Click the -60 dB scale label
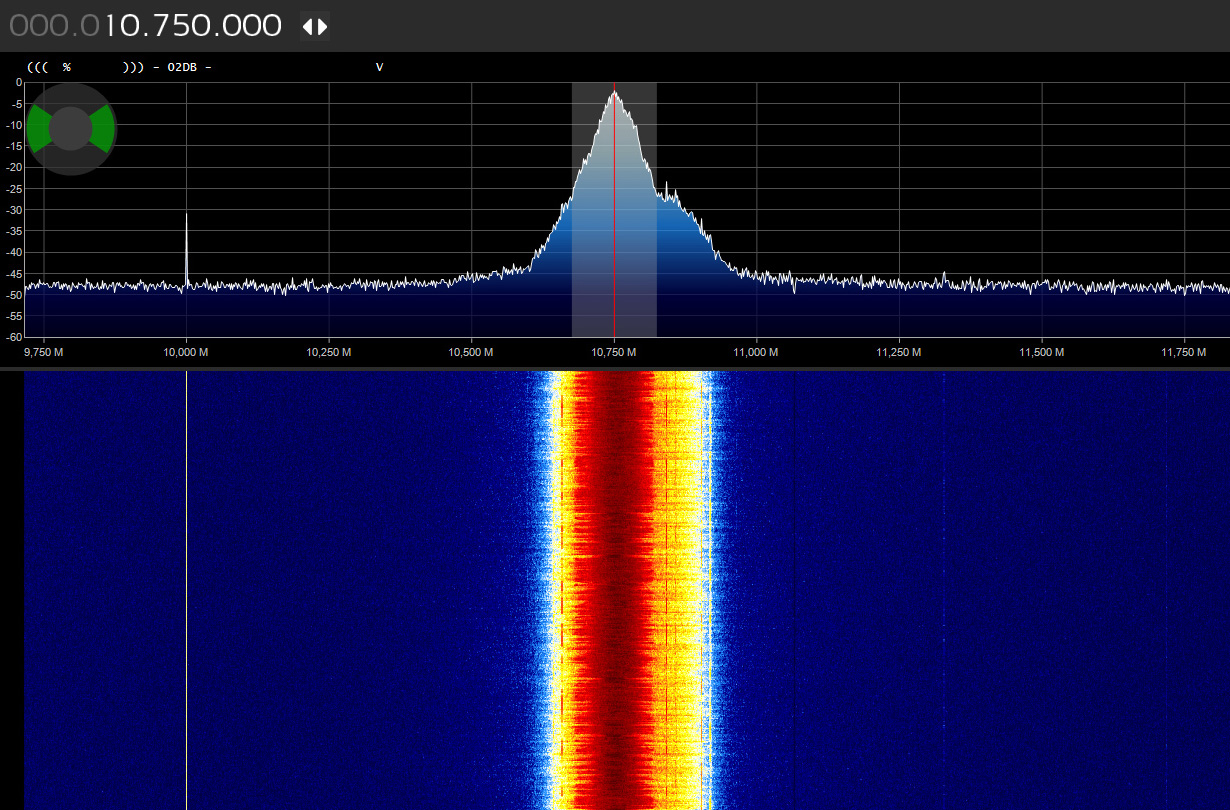Screen dimensions: 1230x810 [15, 337]
